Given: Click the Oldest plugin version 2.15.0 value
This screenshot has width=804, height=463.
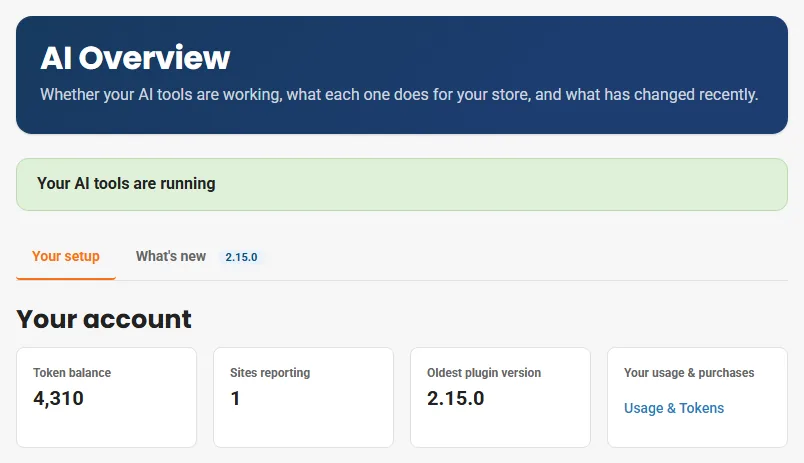Looking at the screenshot, I should click(455, 398).
